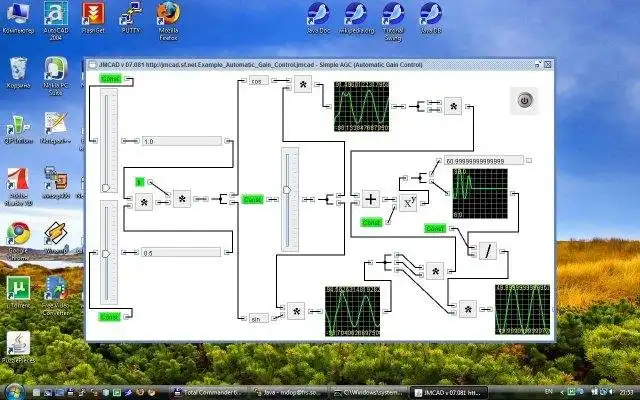The width and height of the screenshot is (640, 400).
Task: Select Const block left of middle slider
Action: pyautogui.click(x=253, y=200)
